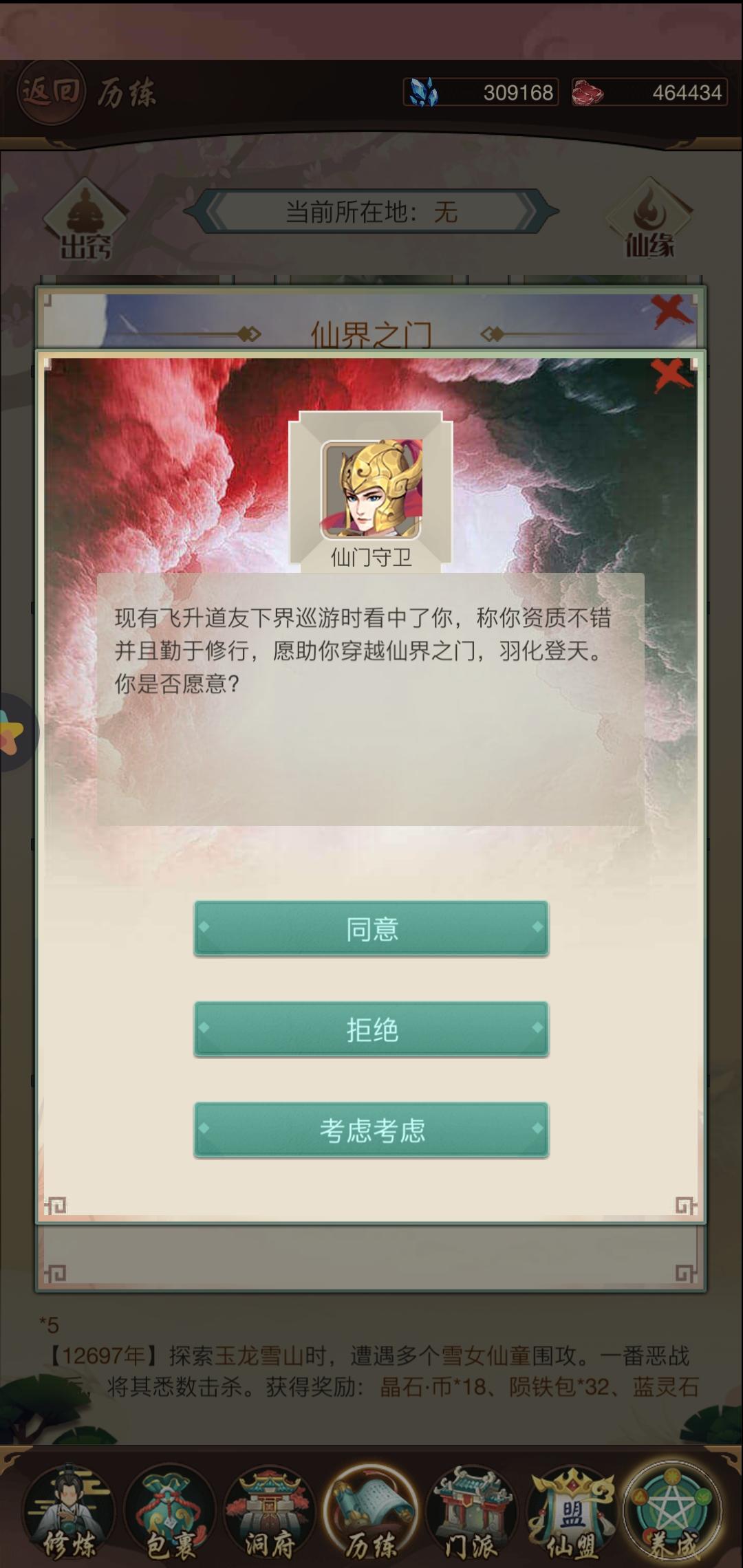Close the 仙界之门 background panel

(x=671, y=312)
